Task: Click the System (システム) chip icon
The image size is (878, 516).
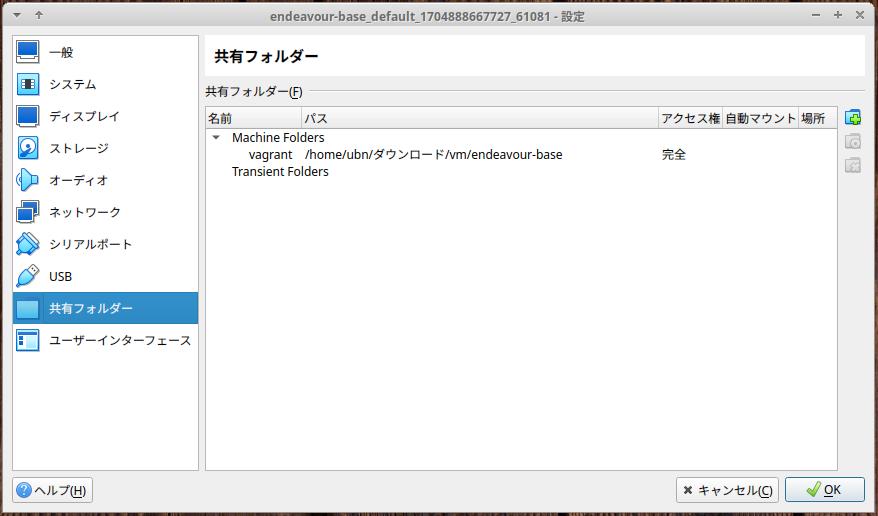Action: [27, 84]
